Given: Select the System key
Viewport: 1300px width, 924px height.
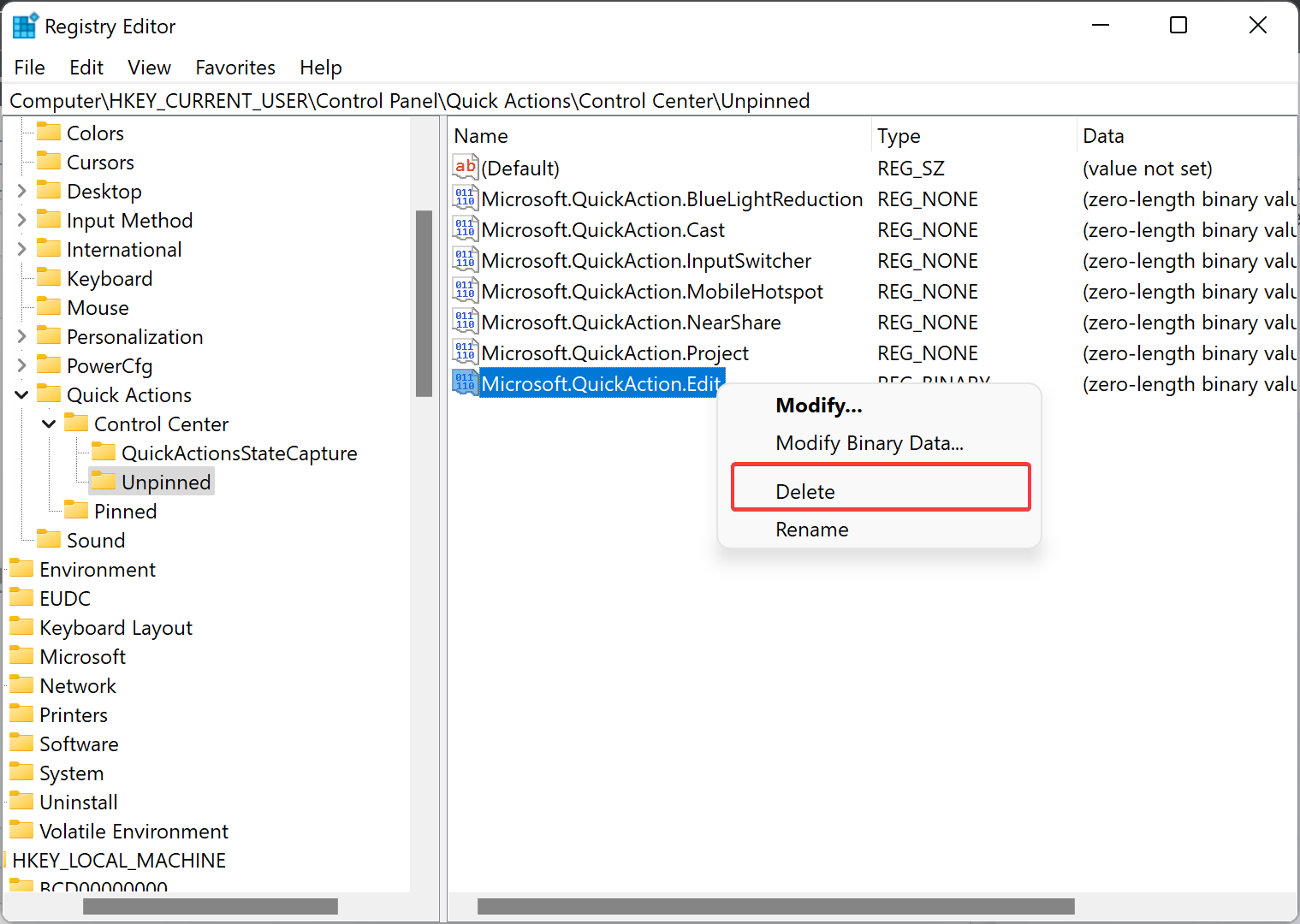Looking at the screenshot, I should pyautogui.click(x=71, y=773).
